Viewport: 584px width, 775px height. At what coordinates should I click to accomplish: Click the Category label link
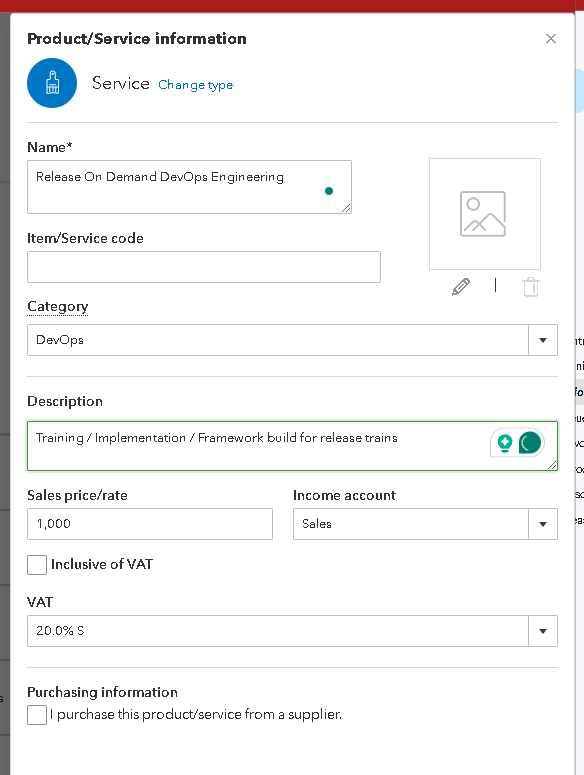(58, 306)
